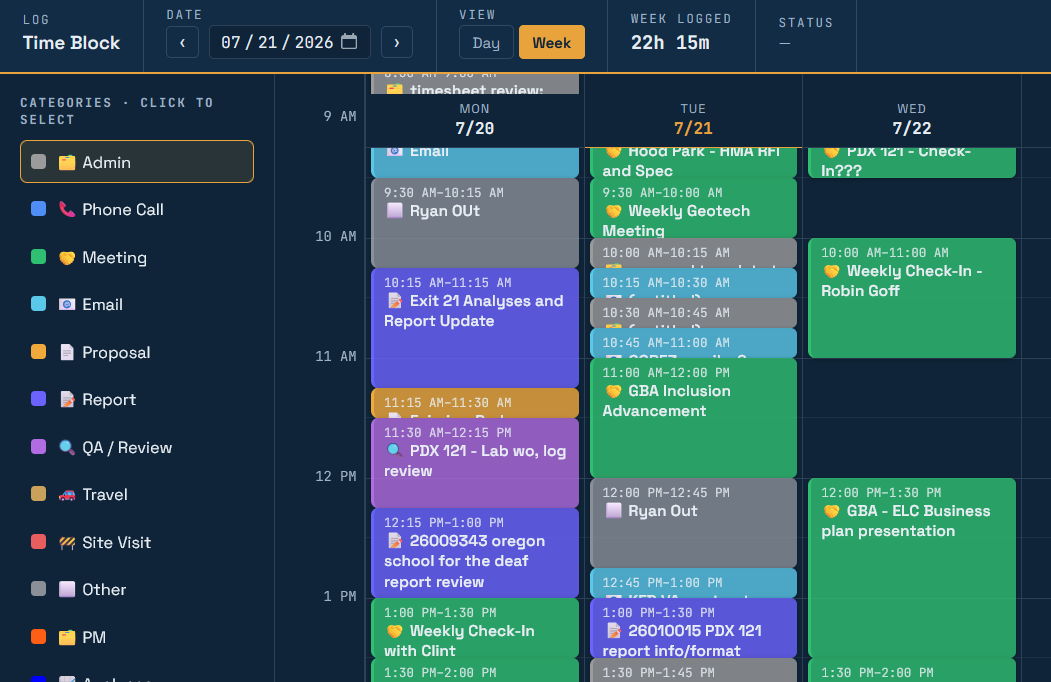Screen dimensions: 1051x682
Task: Open the Wednesday 7/22 column header
Action: tap(912, 119)
